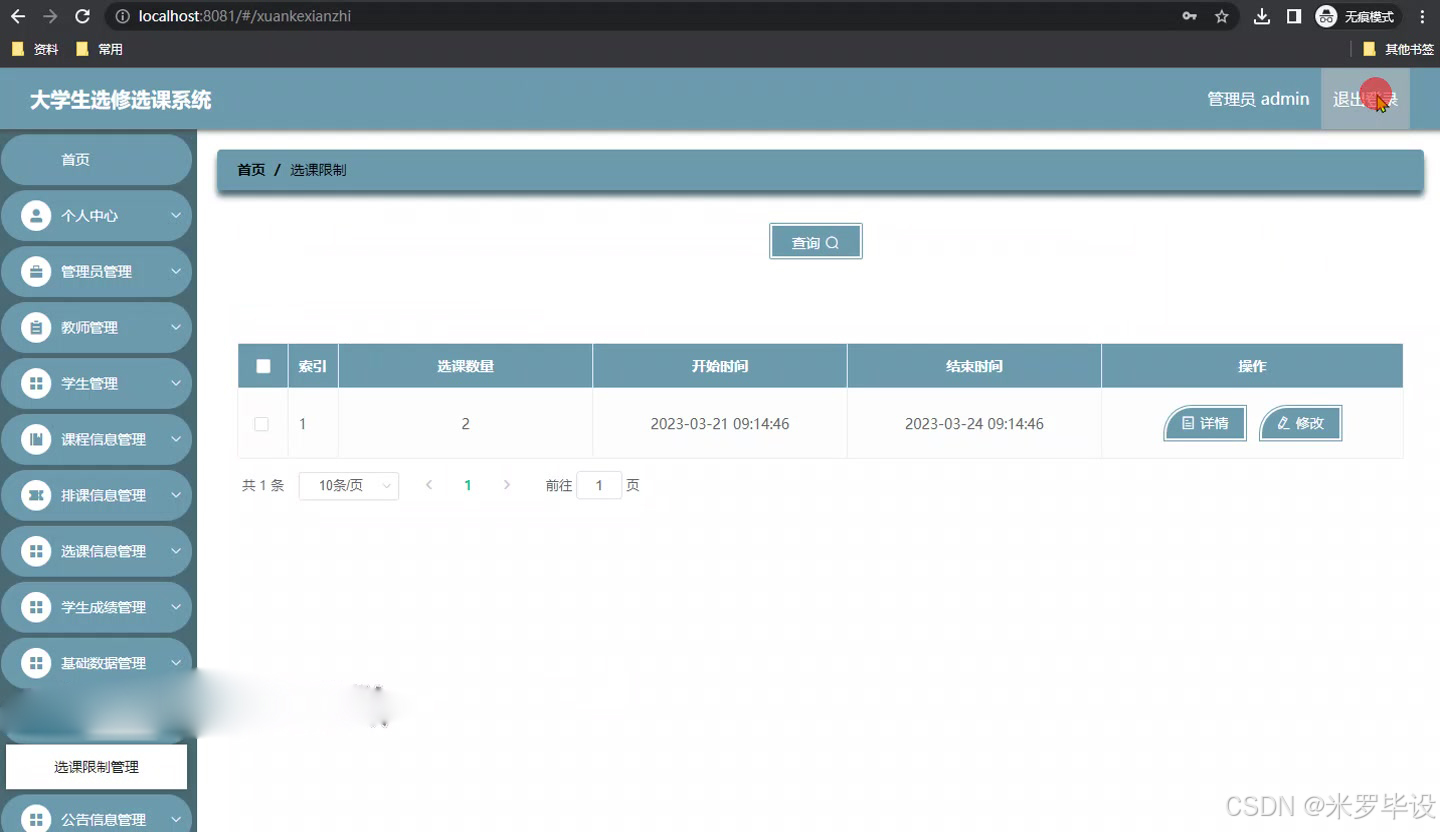
Task: Click the 选课数量 column header
Action: click(x=466, y=366)
